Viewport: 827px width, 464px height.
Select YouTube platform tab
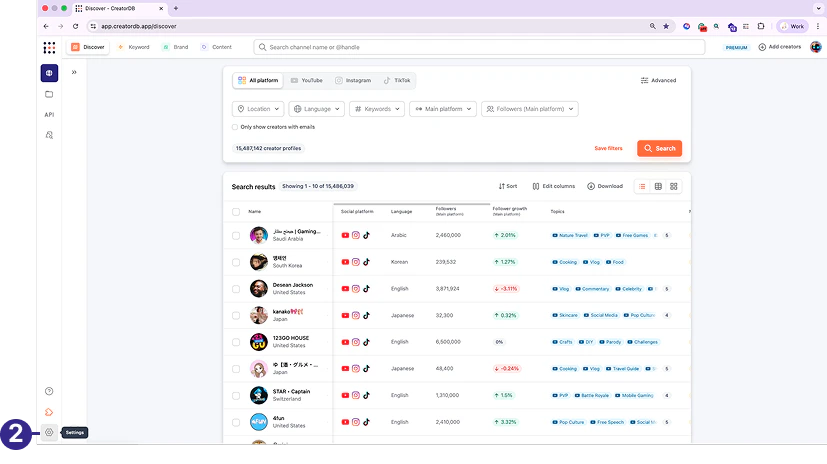click(306, 81)
